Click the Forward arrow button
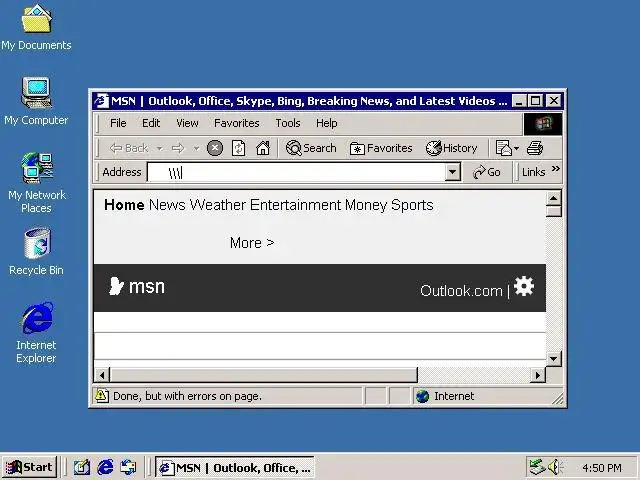The width and height of the screenshot is (640, 480). pos(178,148)
